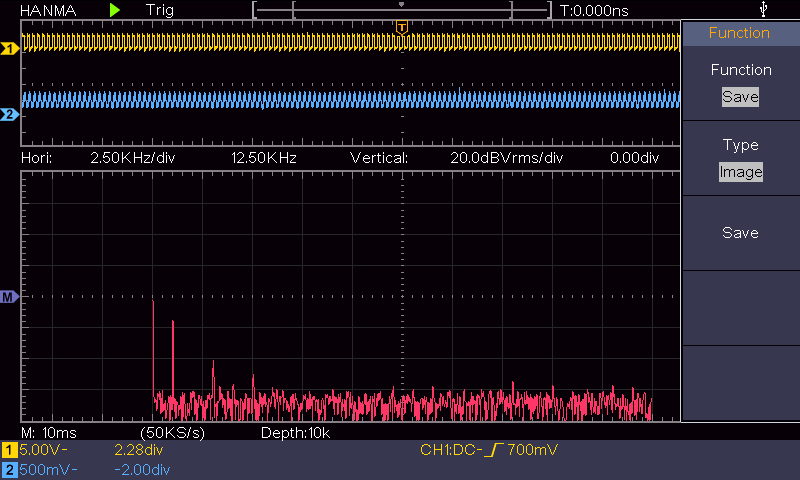Image resolution: width=800 pixels, height=480 pixels.
Task: Click the Depth:10k memory depth readout
Action: click(295, 433)
